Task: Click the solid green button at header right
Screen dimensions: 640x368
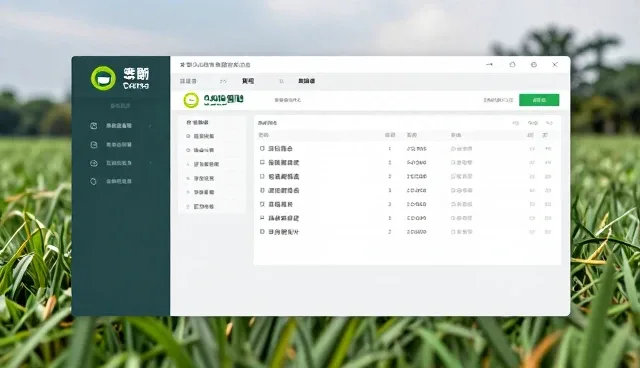Action: click(539, 100)
